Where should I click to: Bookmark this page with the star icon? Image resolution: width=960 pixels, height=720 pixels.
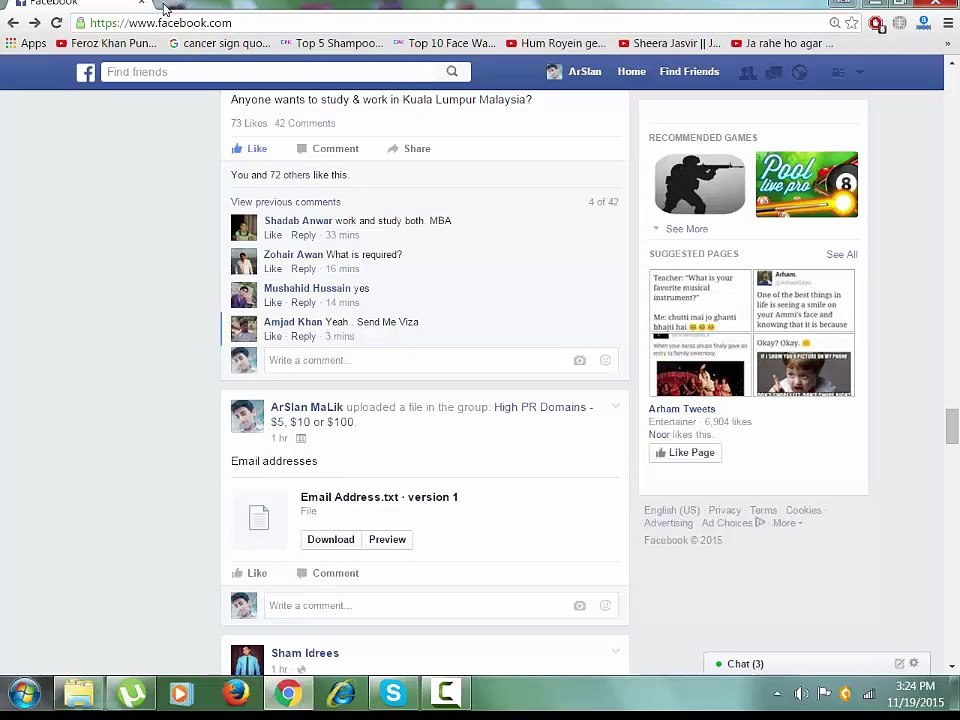point(852,23)
